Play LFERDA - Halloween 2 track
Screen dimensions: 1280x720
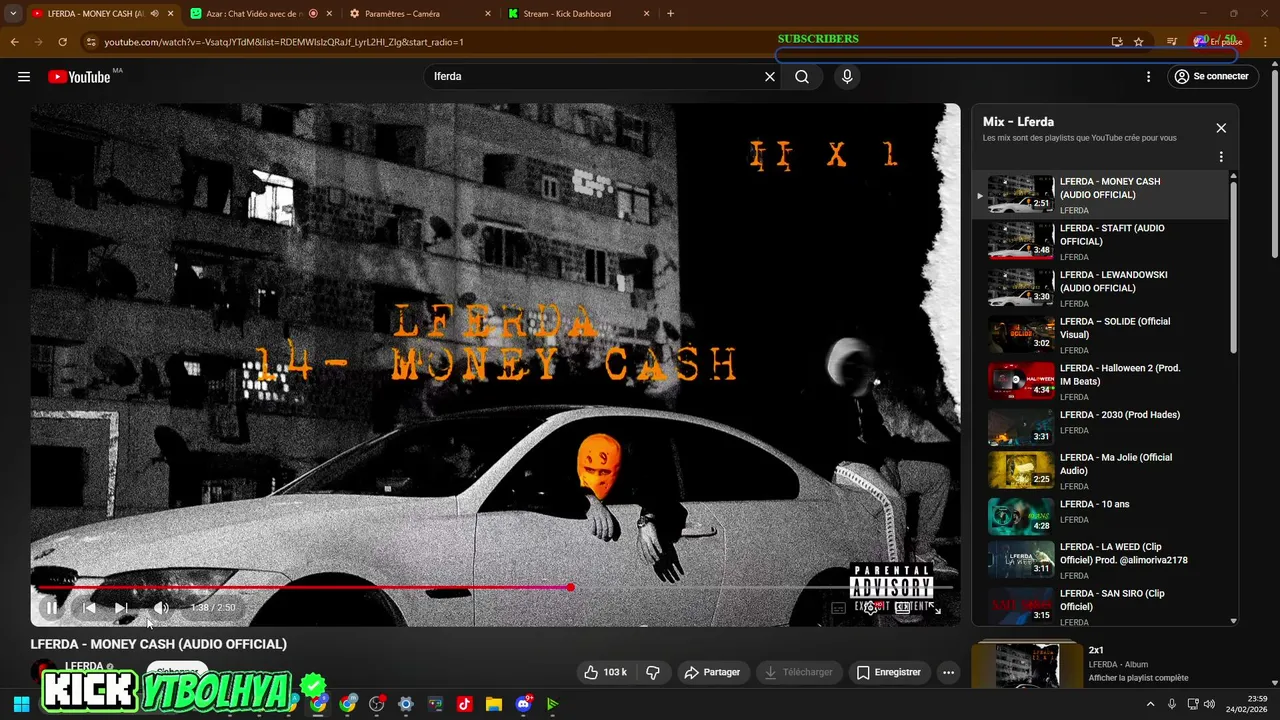[1101, 382]
